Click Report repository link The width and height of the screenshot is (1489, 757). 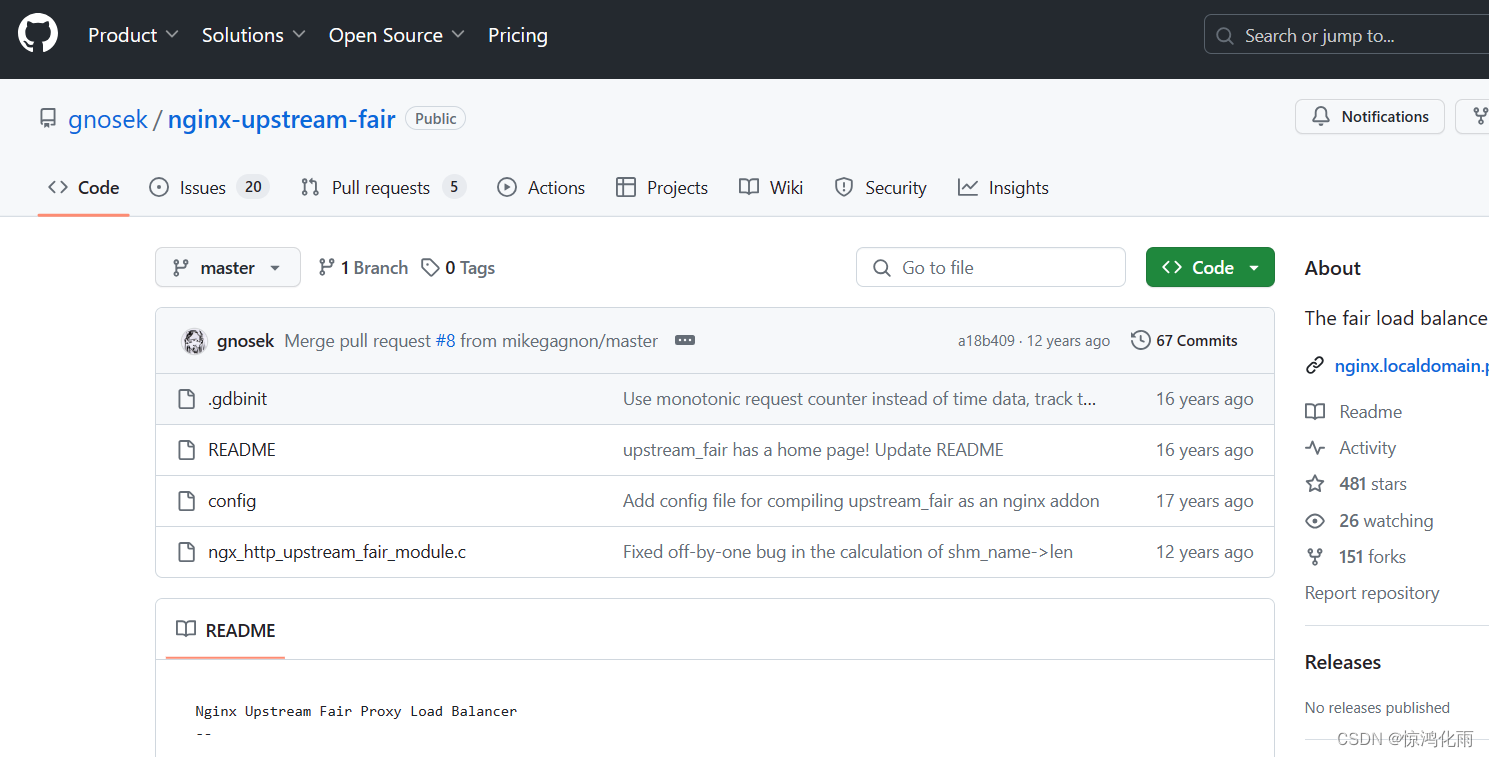[x=1372, y=593]
